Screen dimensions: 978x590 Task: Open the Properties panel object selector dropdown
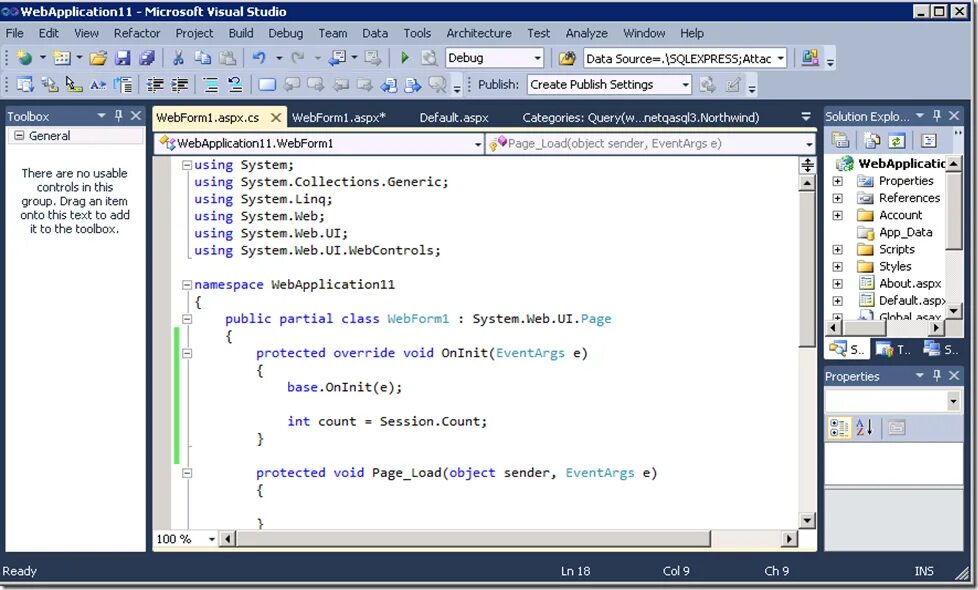pos(953,401)
